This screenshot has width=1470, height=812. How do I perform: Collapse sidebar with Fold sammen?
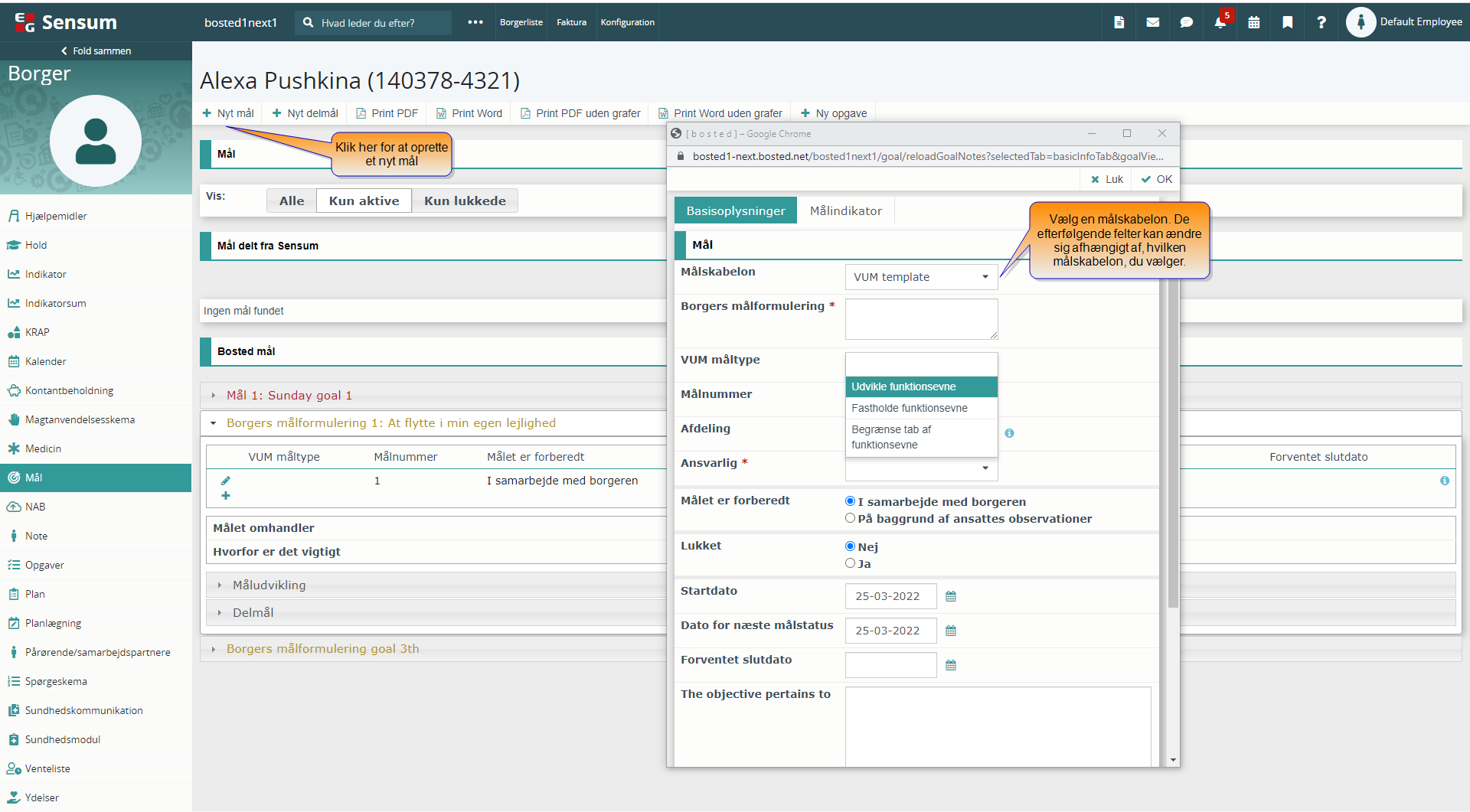pyautogui.click(x=96, y=51)
